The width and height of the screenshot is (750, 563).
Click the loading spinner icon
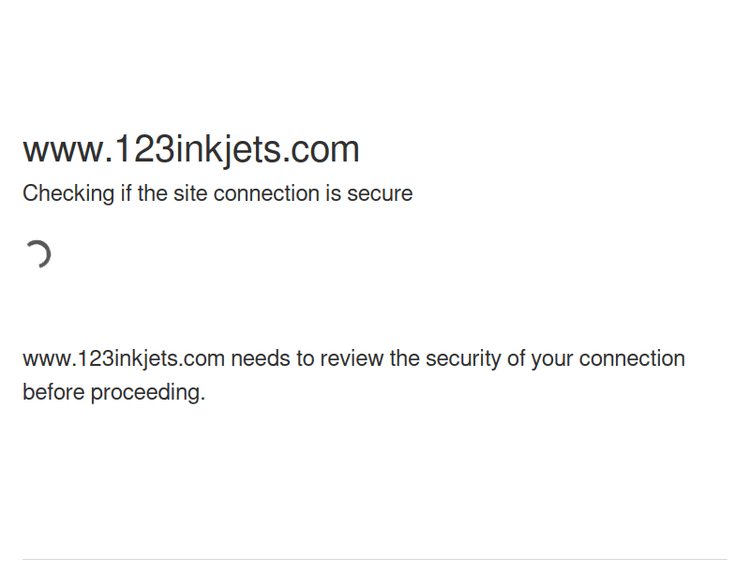click(38, 255)
